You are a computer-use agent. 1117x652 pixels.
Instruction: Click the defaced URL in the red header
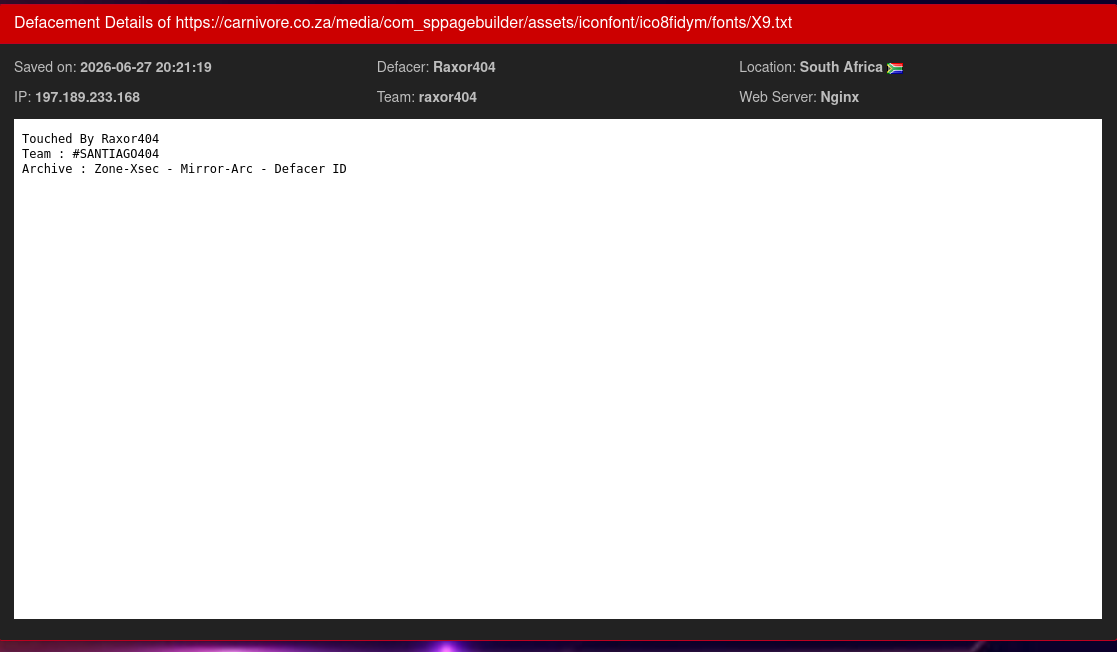484,23
